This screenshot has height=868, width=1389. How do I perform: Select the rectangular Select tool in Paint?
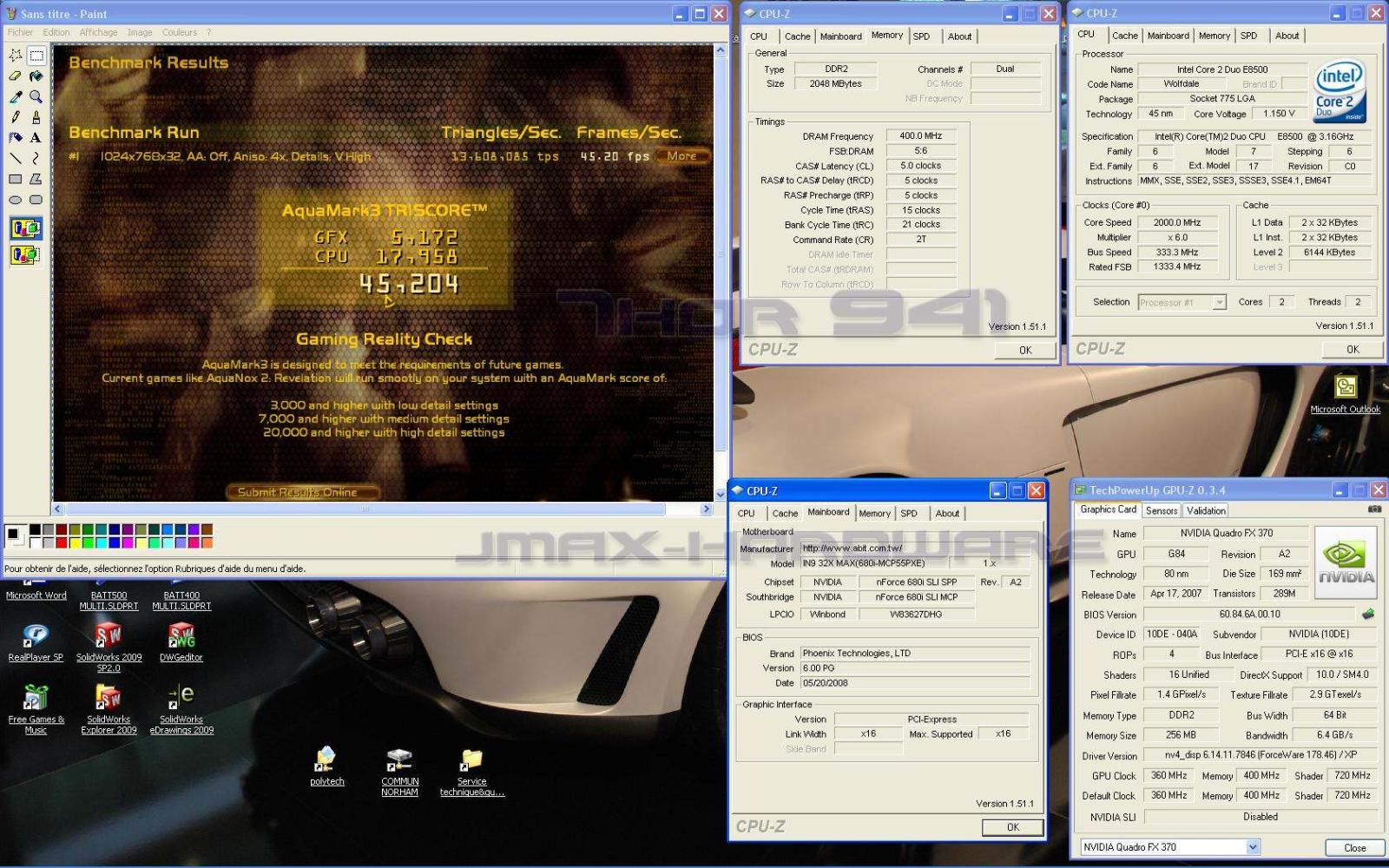tap(36, 56)
